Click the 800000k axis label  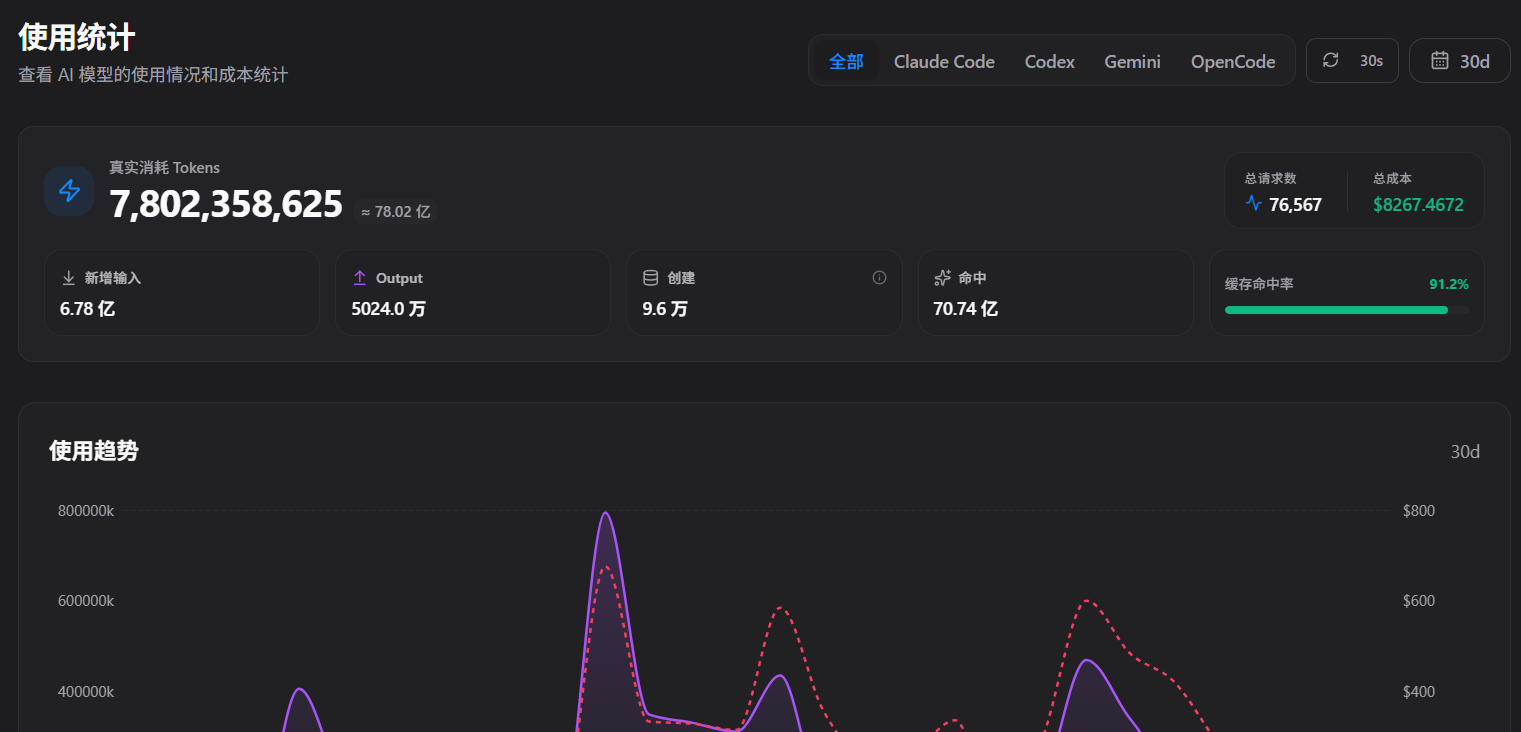86,511
